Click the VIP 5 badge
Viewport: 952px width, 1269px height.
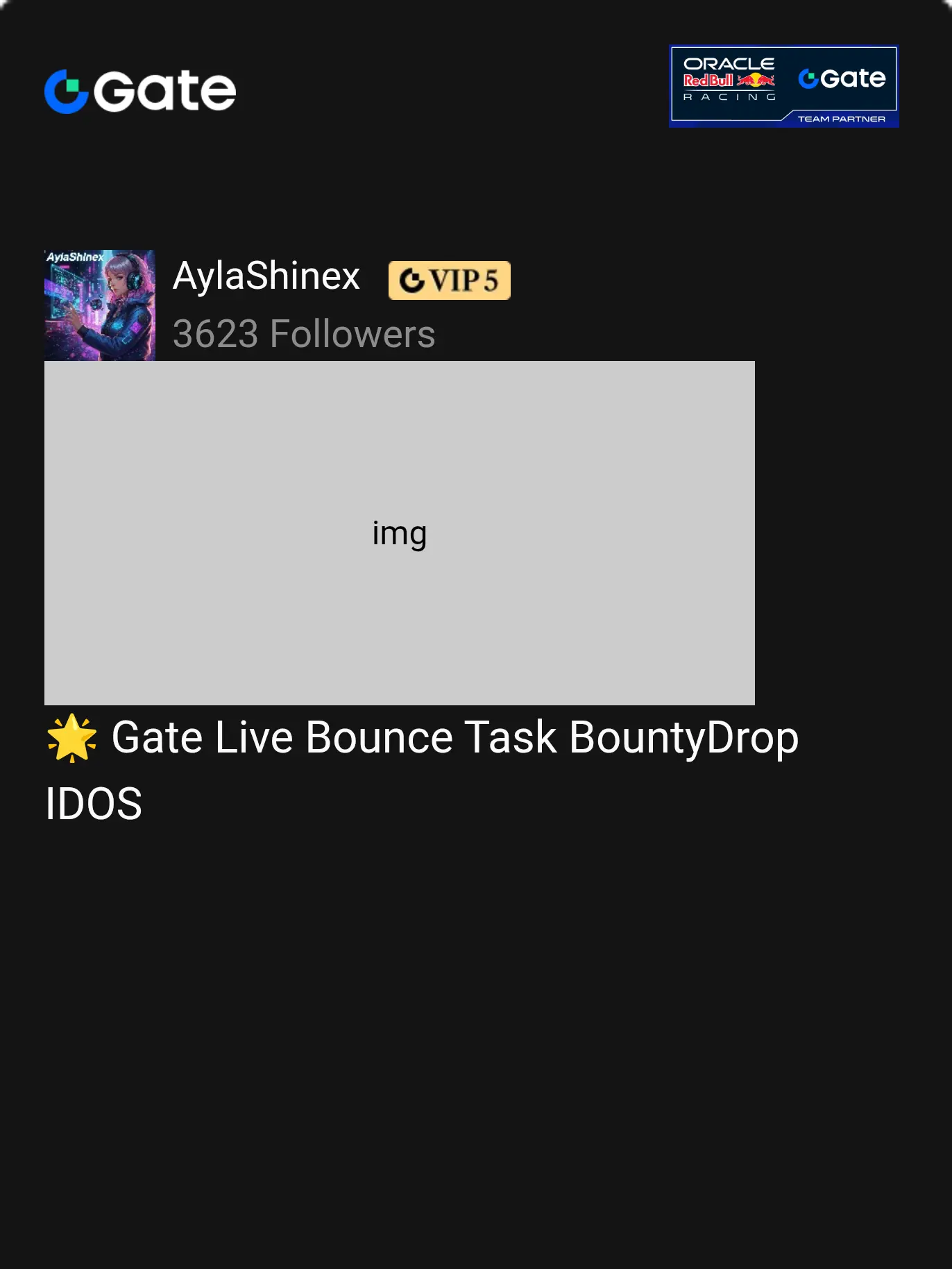point(450,280)
